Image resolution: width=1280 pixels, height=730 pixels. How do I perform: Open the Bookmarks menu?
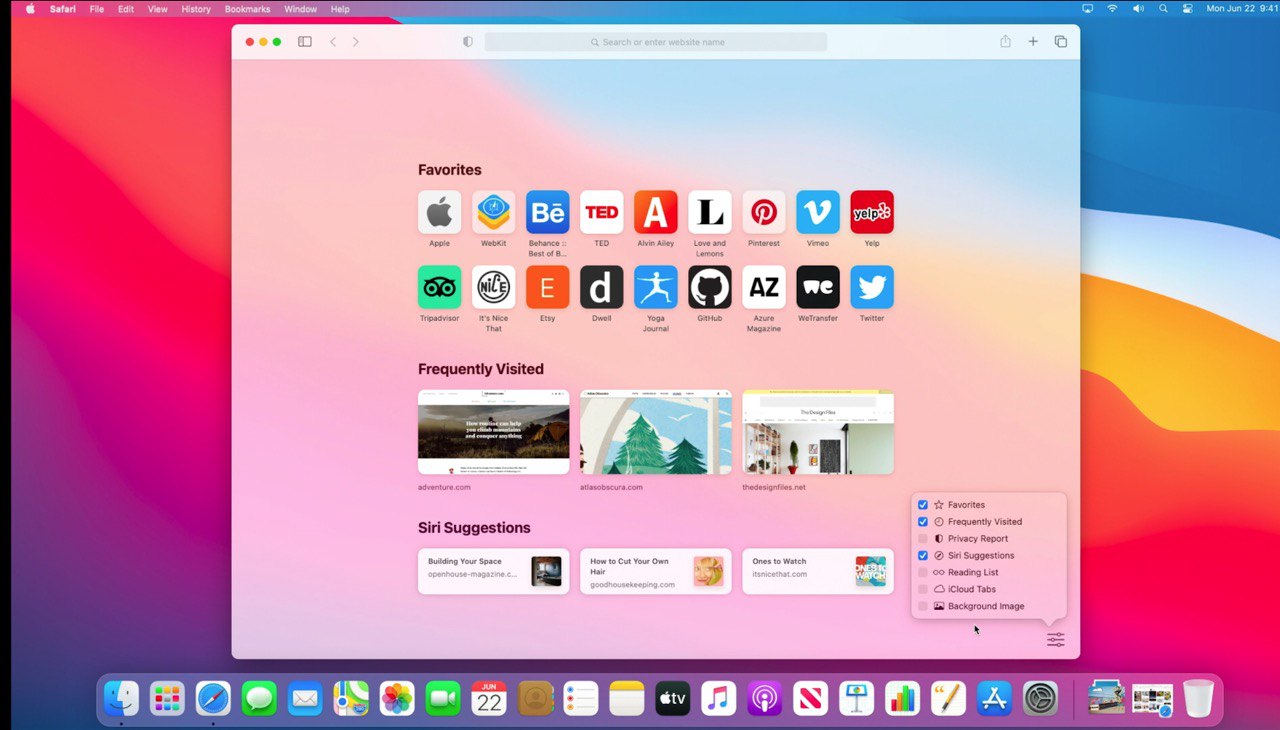click(x=248, y=9)
